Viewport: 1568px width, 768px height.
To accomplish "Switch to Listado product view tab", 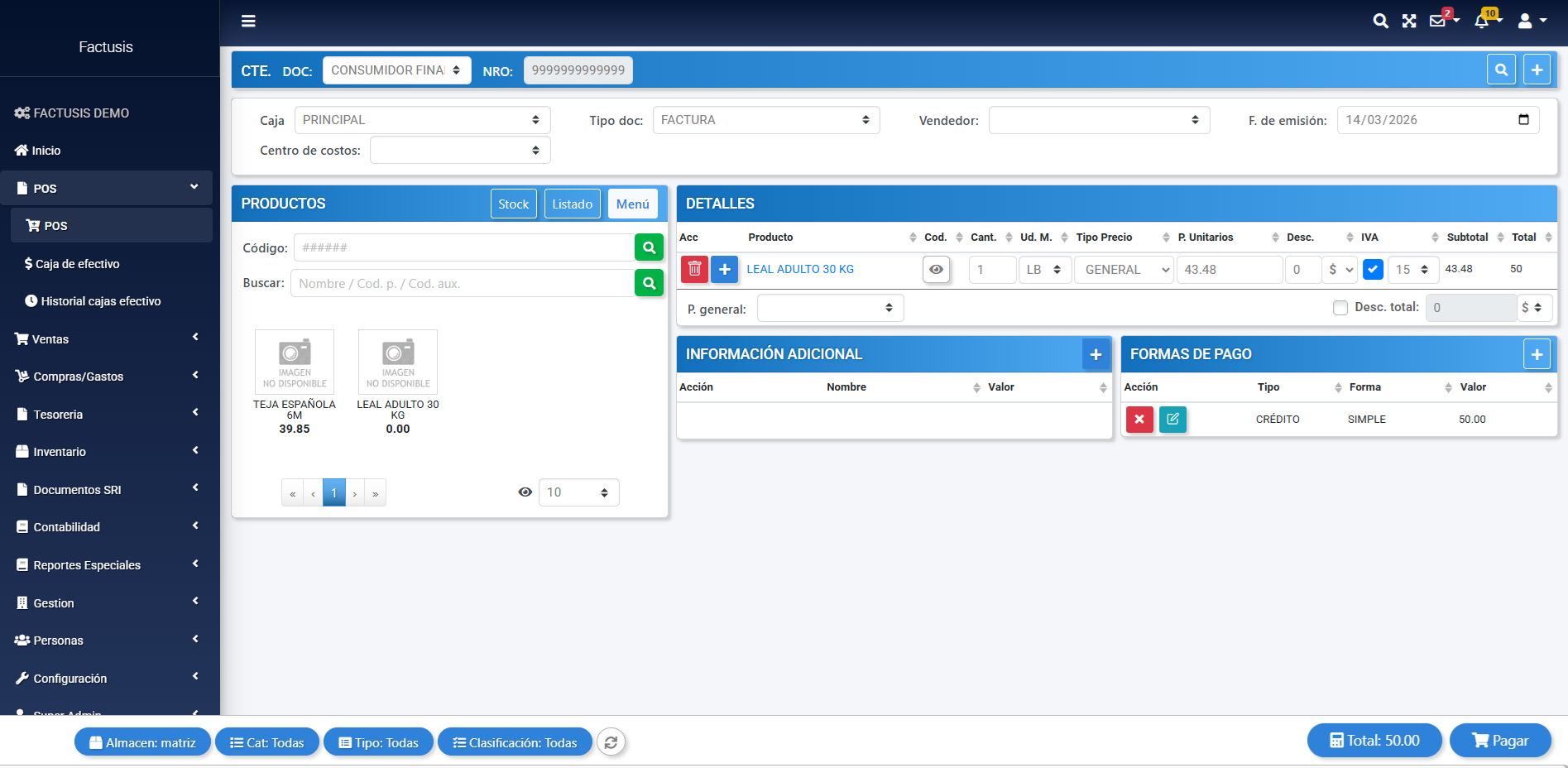I will [x=572, y=204].
